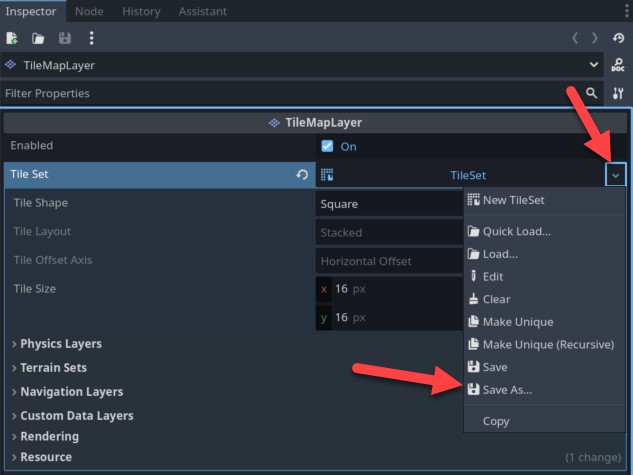The height and width of the screenshot is (475, 633).
Task: Click the TileSet grid resource icon
Action: point(327,175)
